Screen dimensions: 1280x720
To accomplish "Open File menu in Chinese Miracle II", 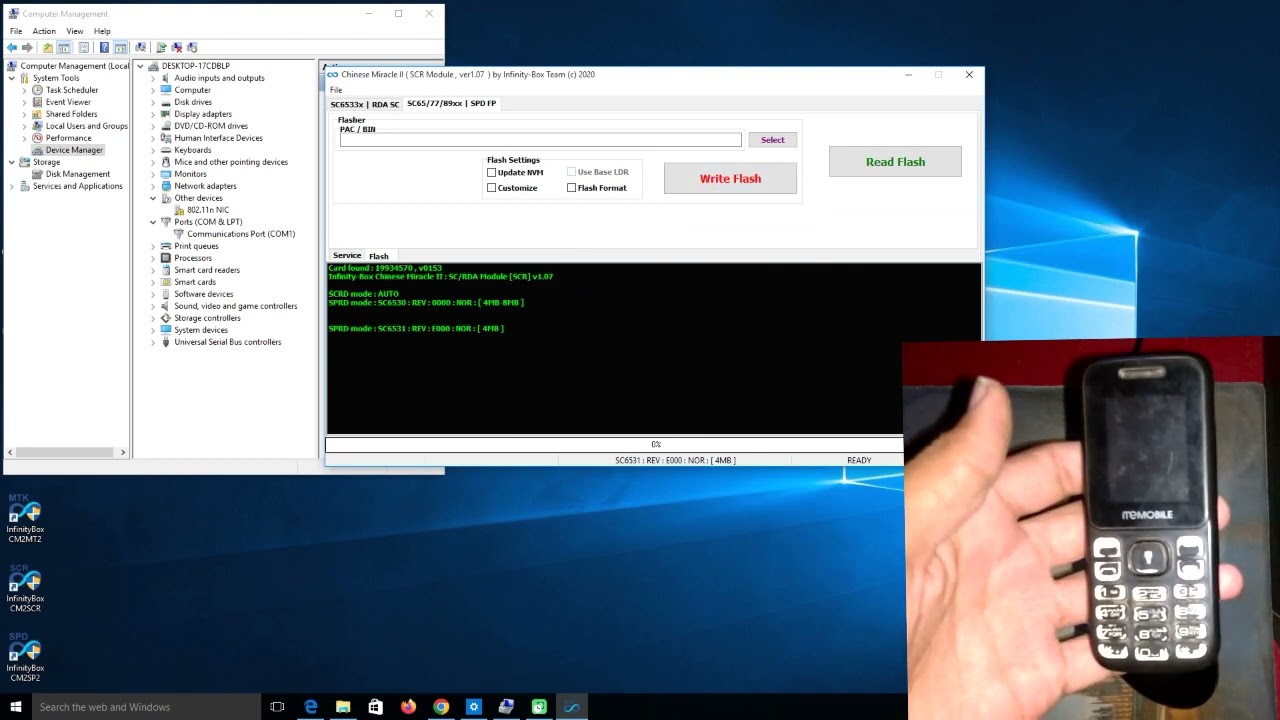I will pyautogui.click(x=336, y=90).
